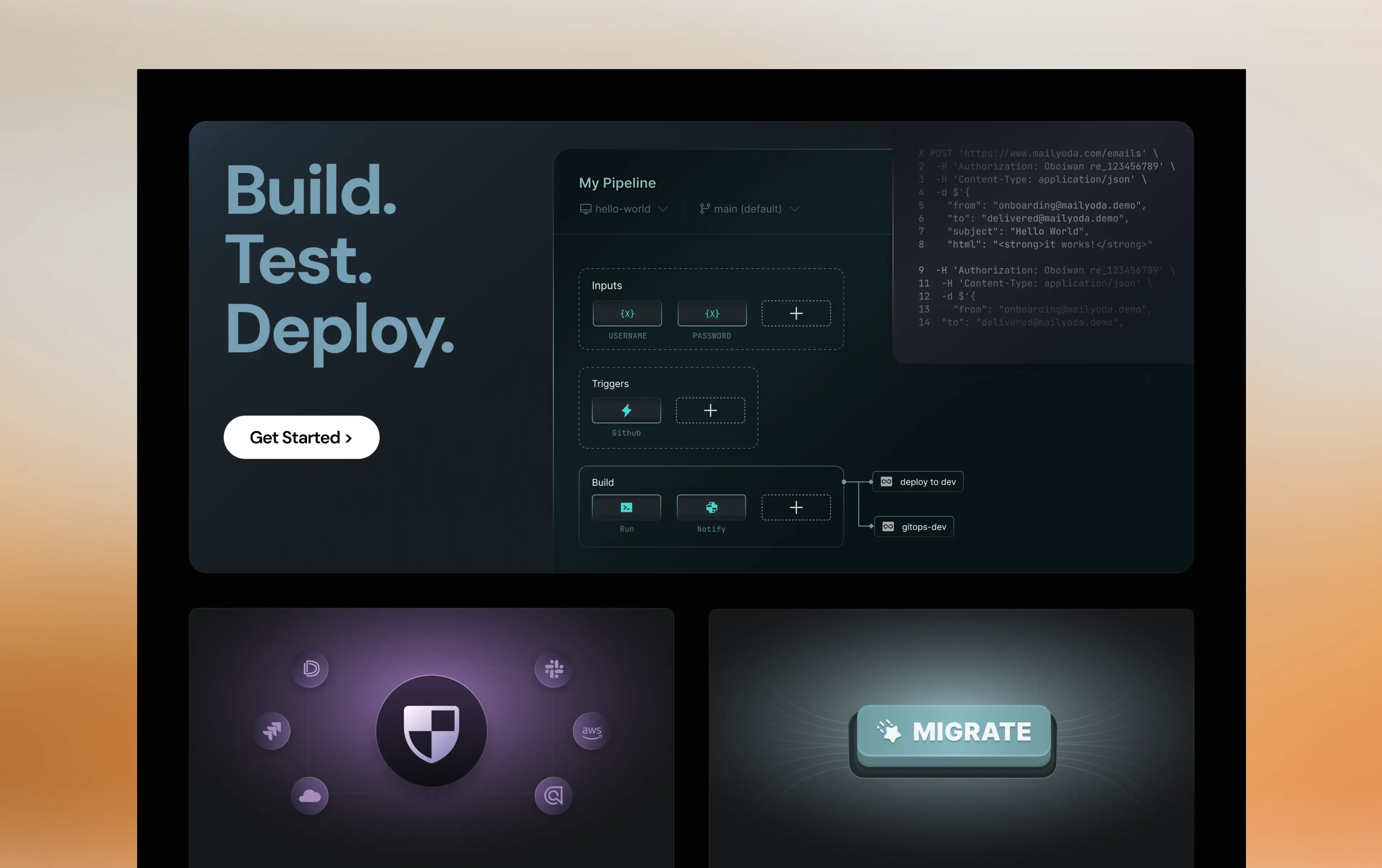Screen dimensions: 1382x868
Task: Click the Run terminal step icon
Action: 626,507
